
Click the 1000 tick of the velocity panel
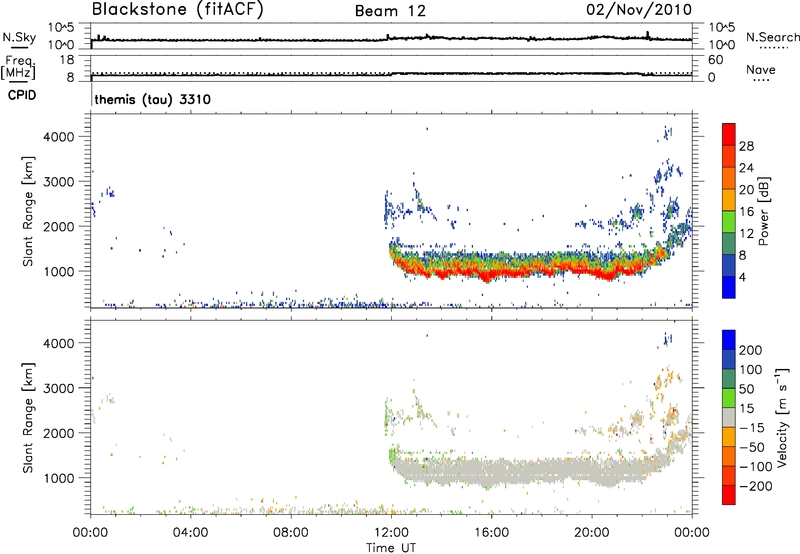[59, 478]
